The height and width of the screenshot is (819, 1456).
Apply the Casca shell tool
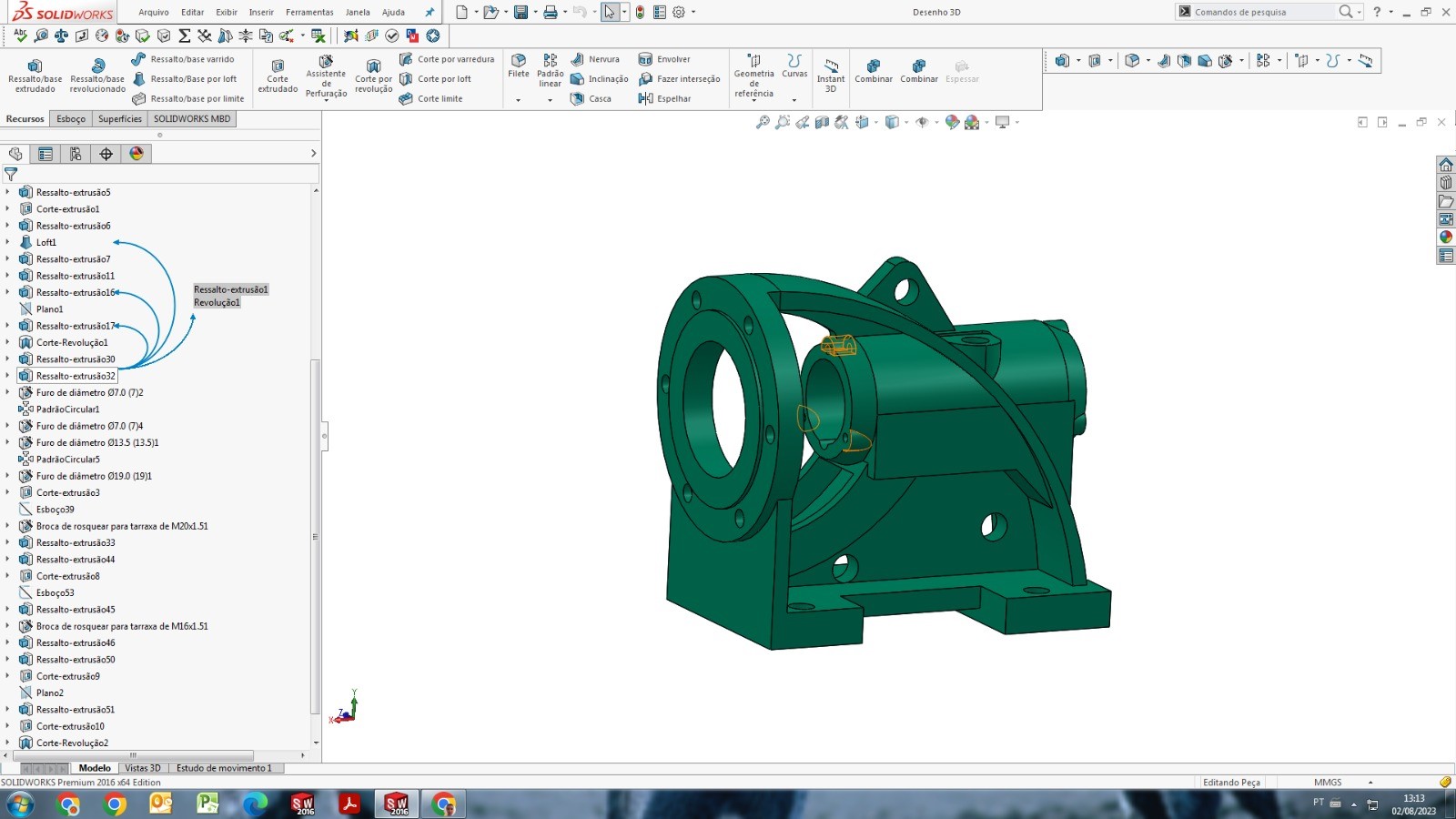click(591, 98)
